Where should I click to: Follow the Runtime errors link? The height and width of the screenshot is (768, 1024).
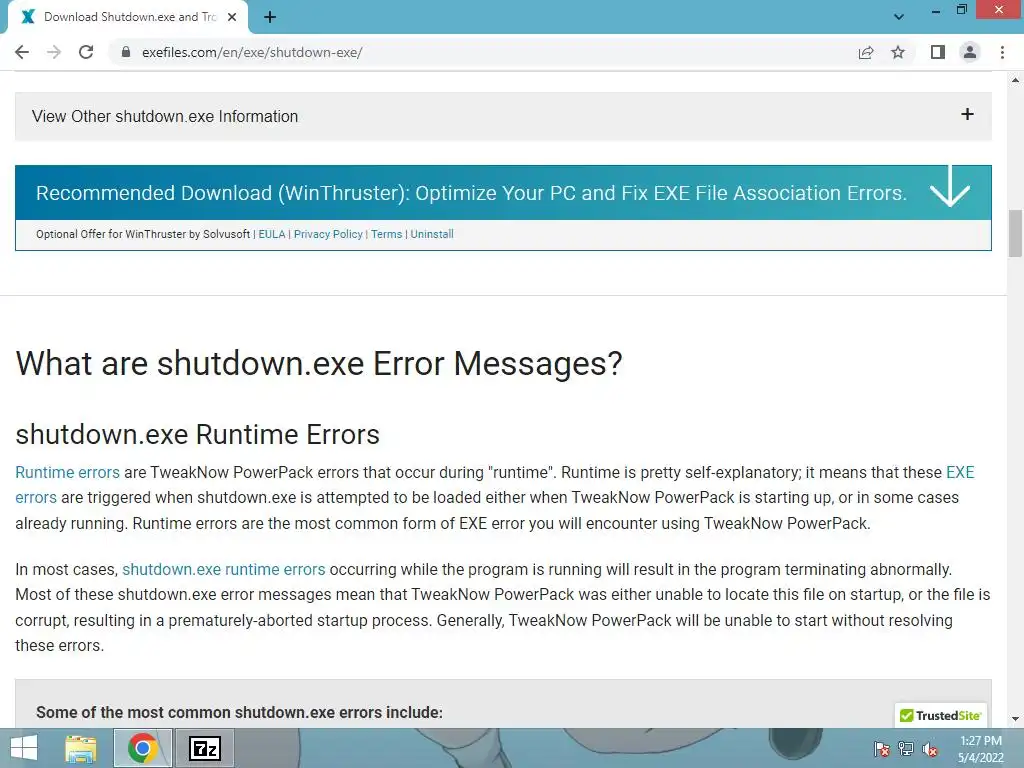click(x=67, y=472)
